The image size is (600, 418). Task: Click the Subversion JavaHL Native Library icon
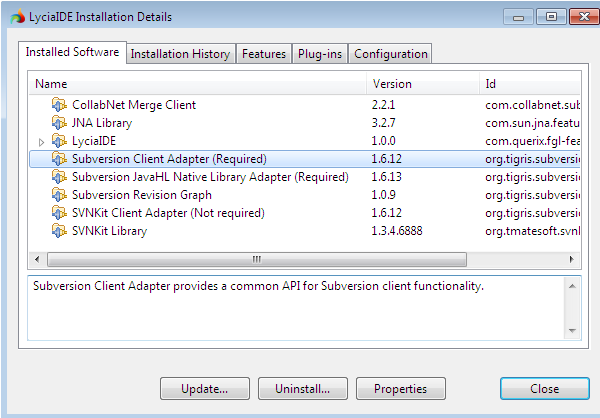click(x=59, y=177)
